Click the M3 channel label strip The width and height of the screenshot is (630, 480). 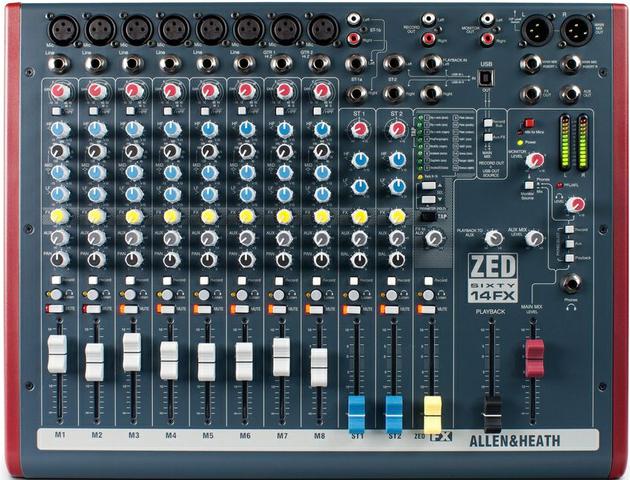(133, 436)
